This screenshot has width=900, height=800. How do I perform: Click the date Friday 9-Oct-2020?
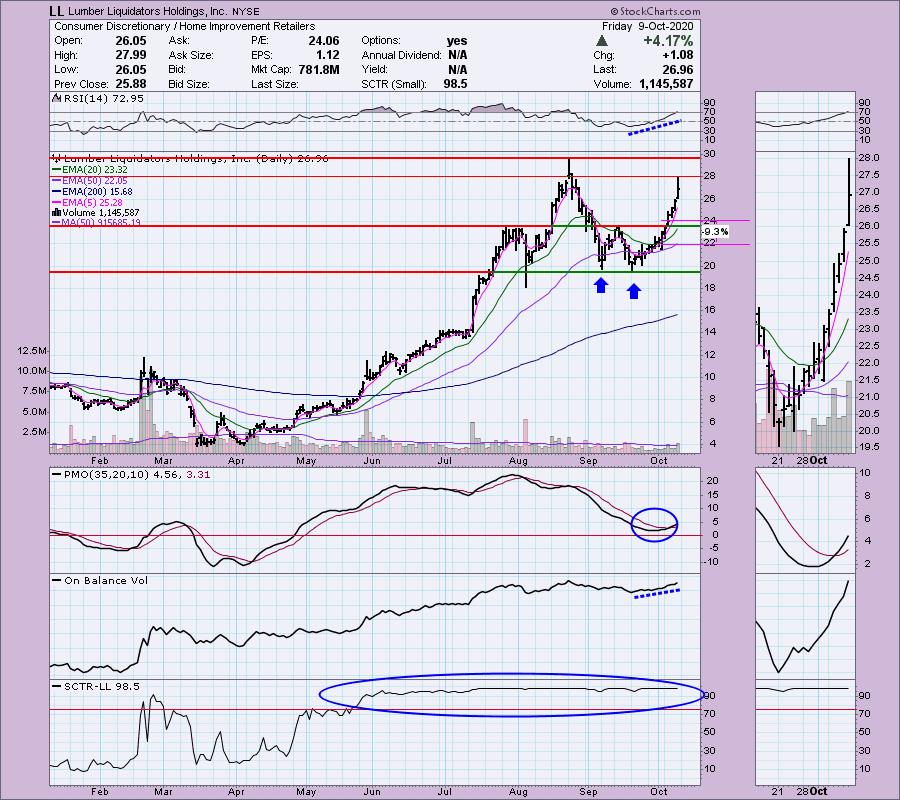(647, 26)
